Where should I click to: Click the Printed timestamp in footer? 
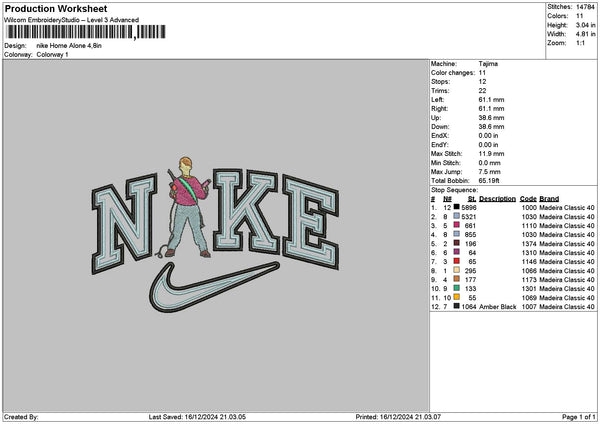398,417
